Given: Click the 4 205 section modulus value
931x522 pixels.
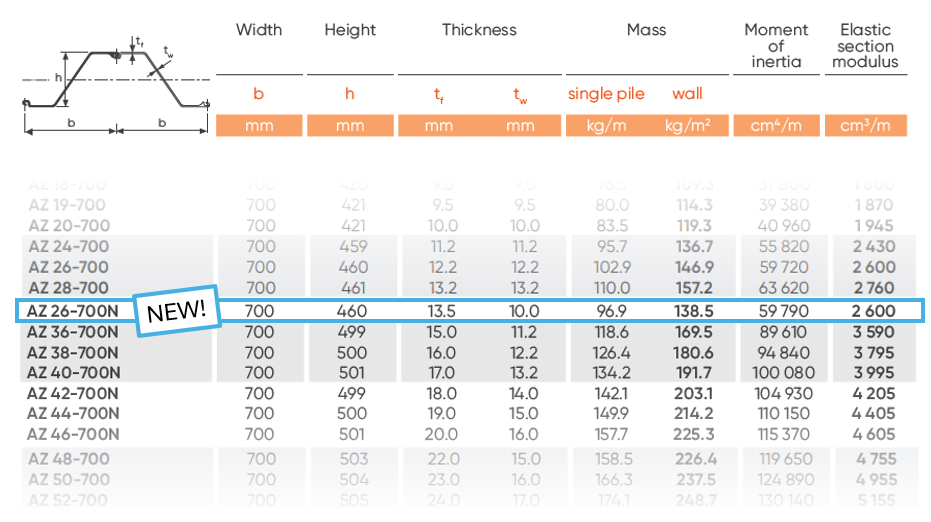Looking at the screenshot, I should point(873,393).
